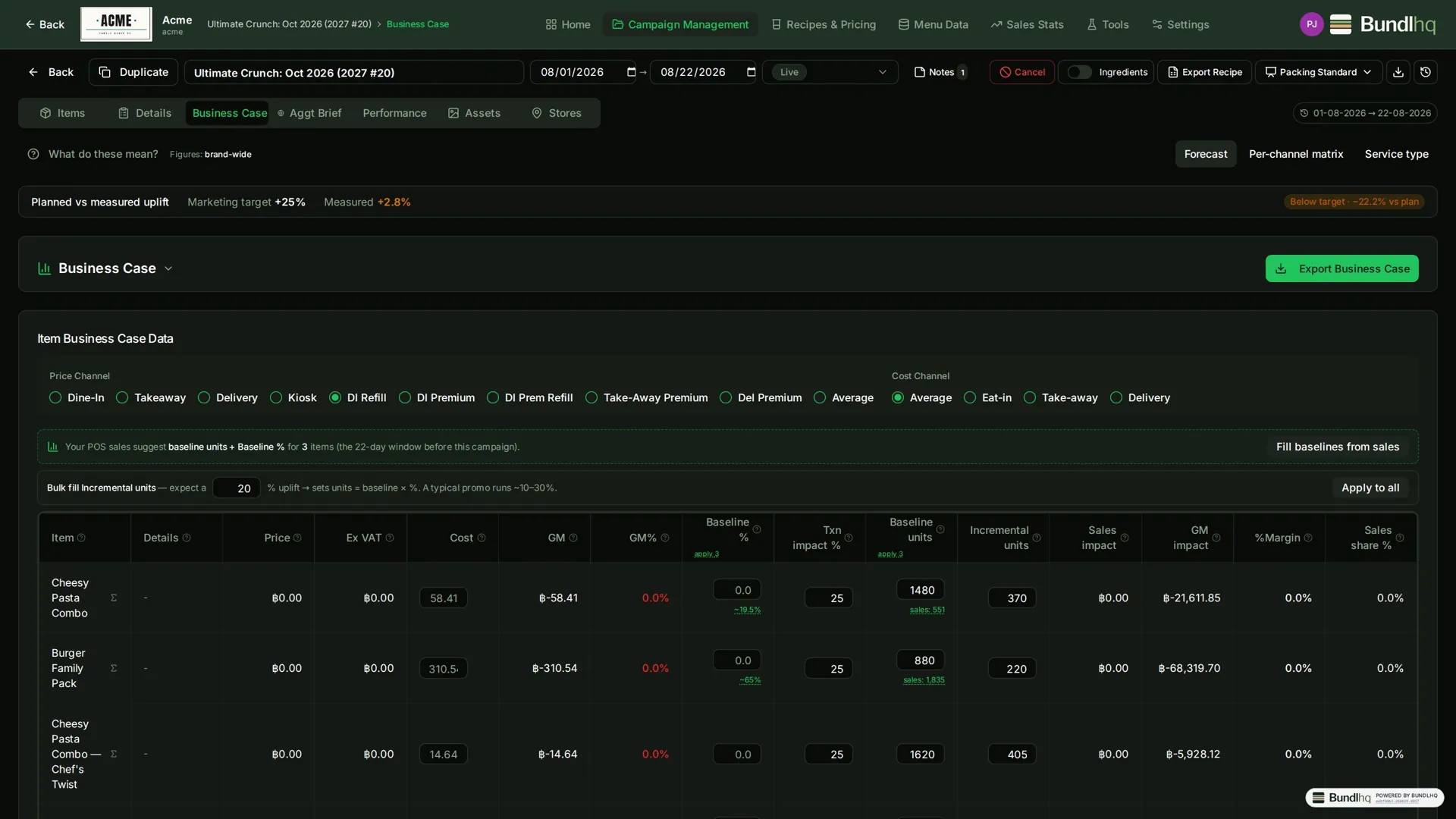Click the Bundlhq stacked logo icon
The height and width of the screenshot is (819, 1456).
coord(1341,24)
